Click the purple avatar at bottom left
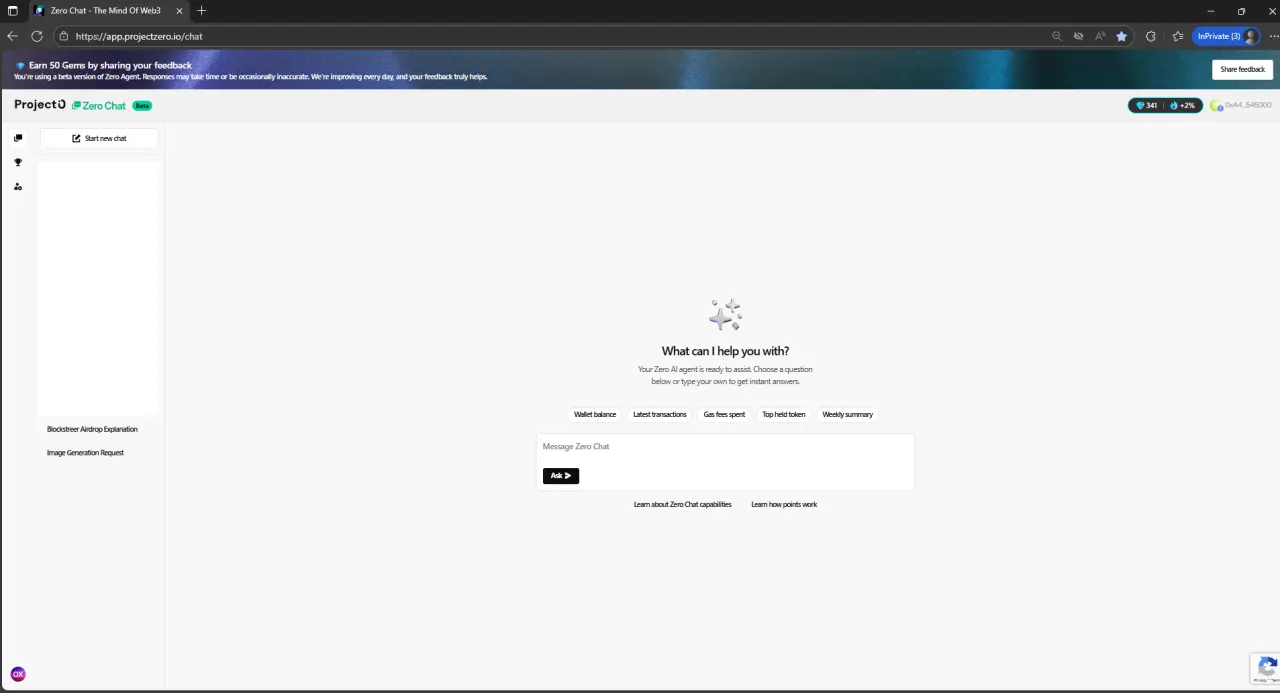1280x693 pixels. (18, 674)
